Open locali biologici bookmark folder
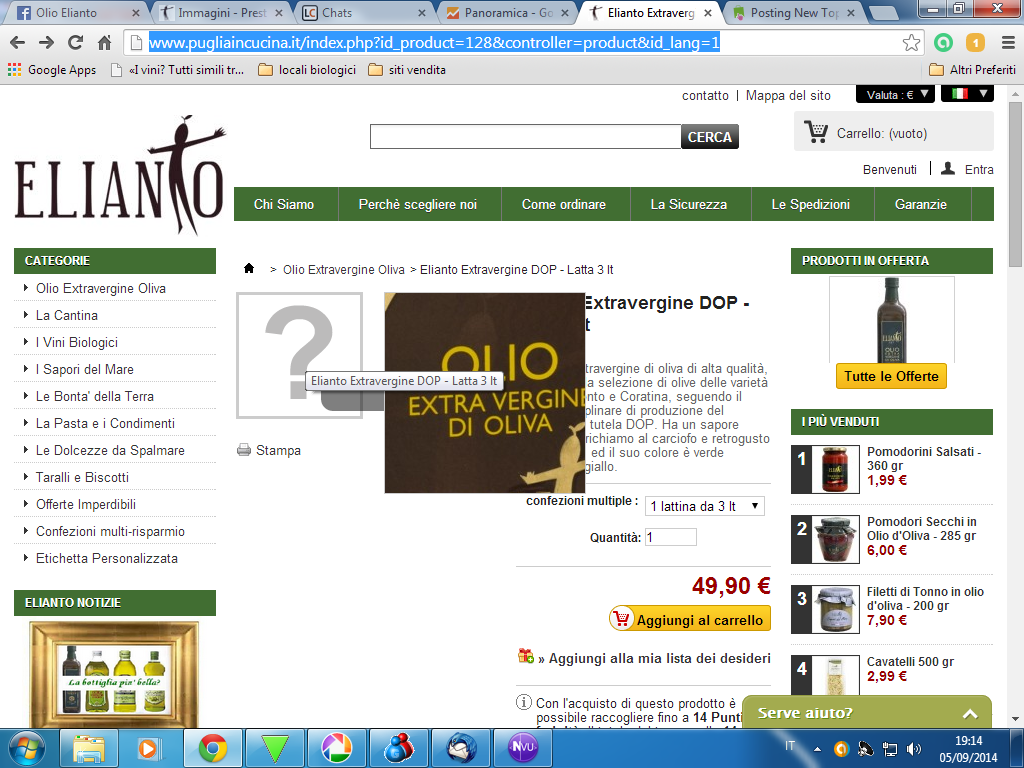This screenshot has height=768, width=1024. click(307, 70)
